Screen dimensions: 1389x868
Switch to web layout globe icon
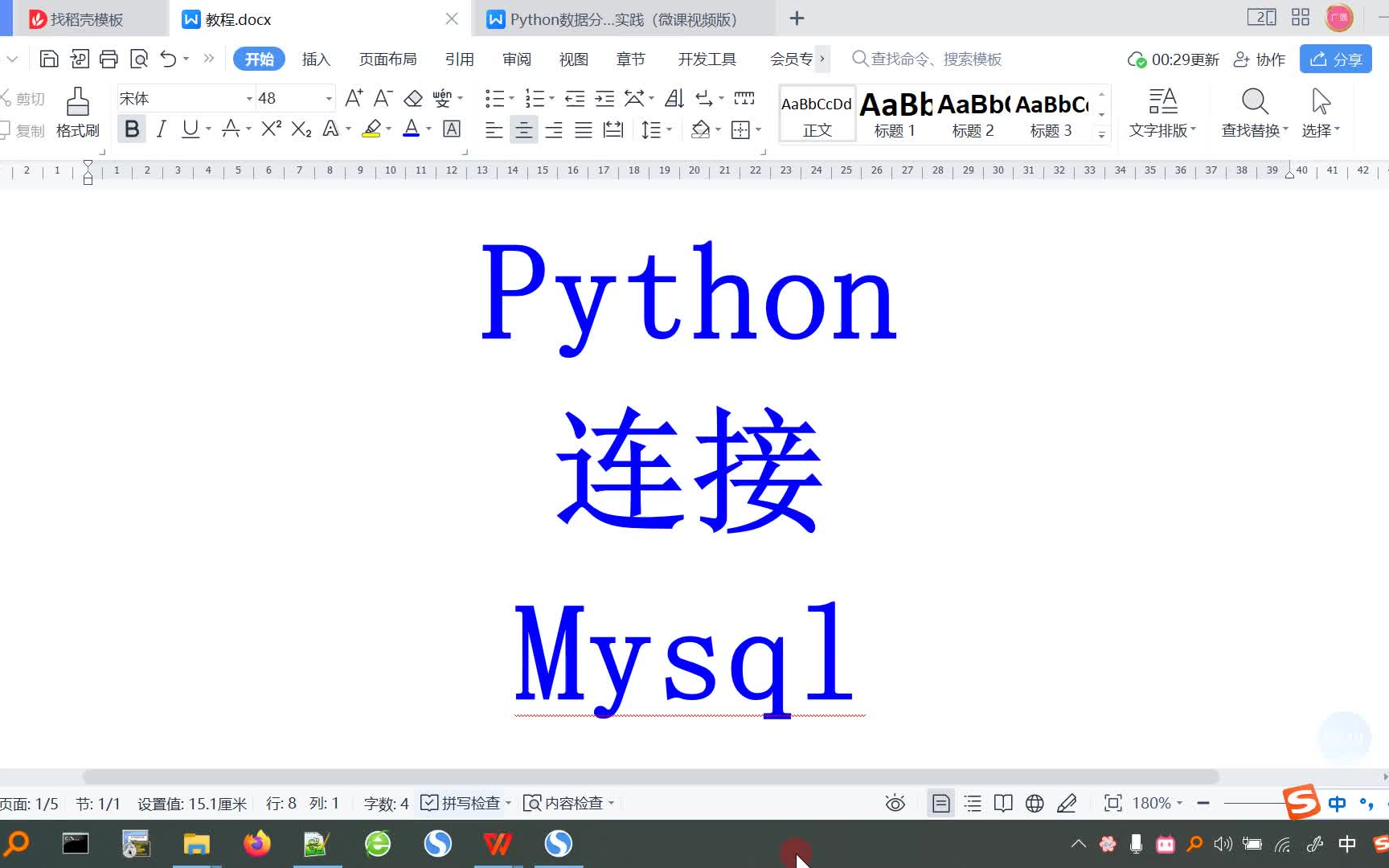pyautogui.click(x=1035, y=803)
